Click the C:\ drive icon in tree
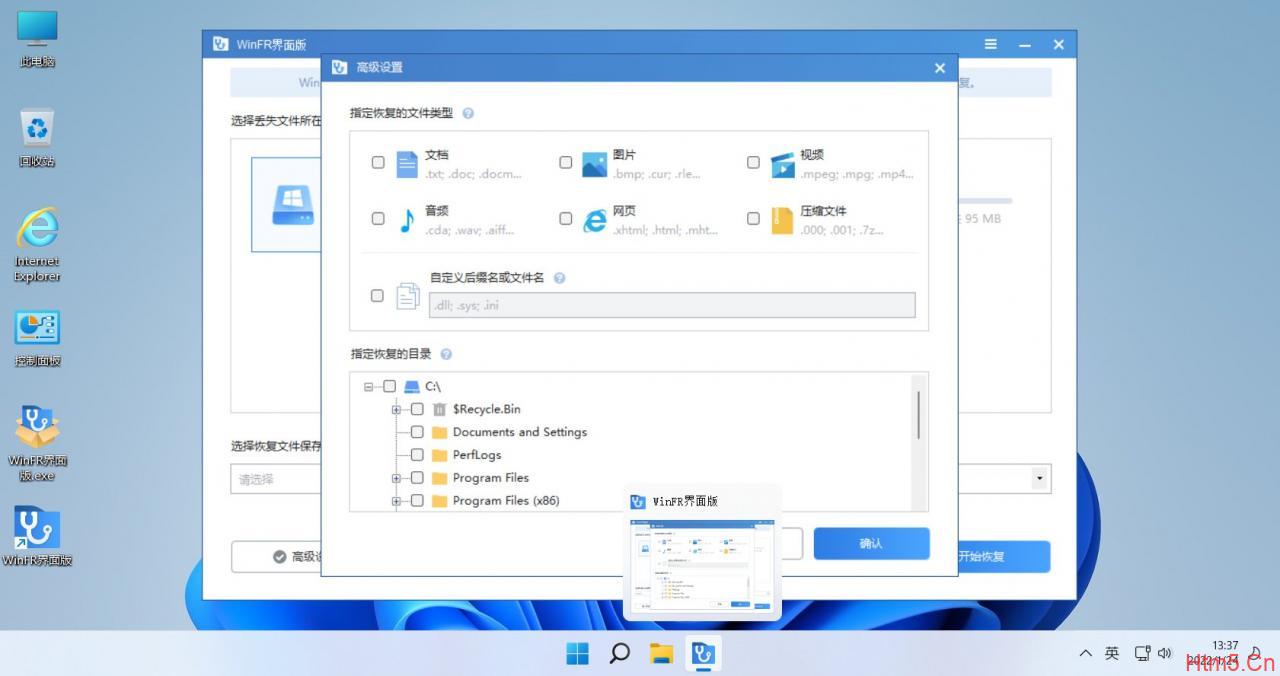The image size is (1280, 676). tap(412, 386)
